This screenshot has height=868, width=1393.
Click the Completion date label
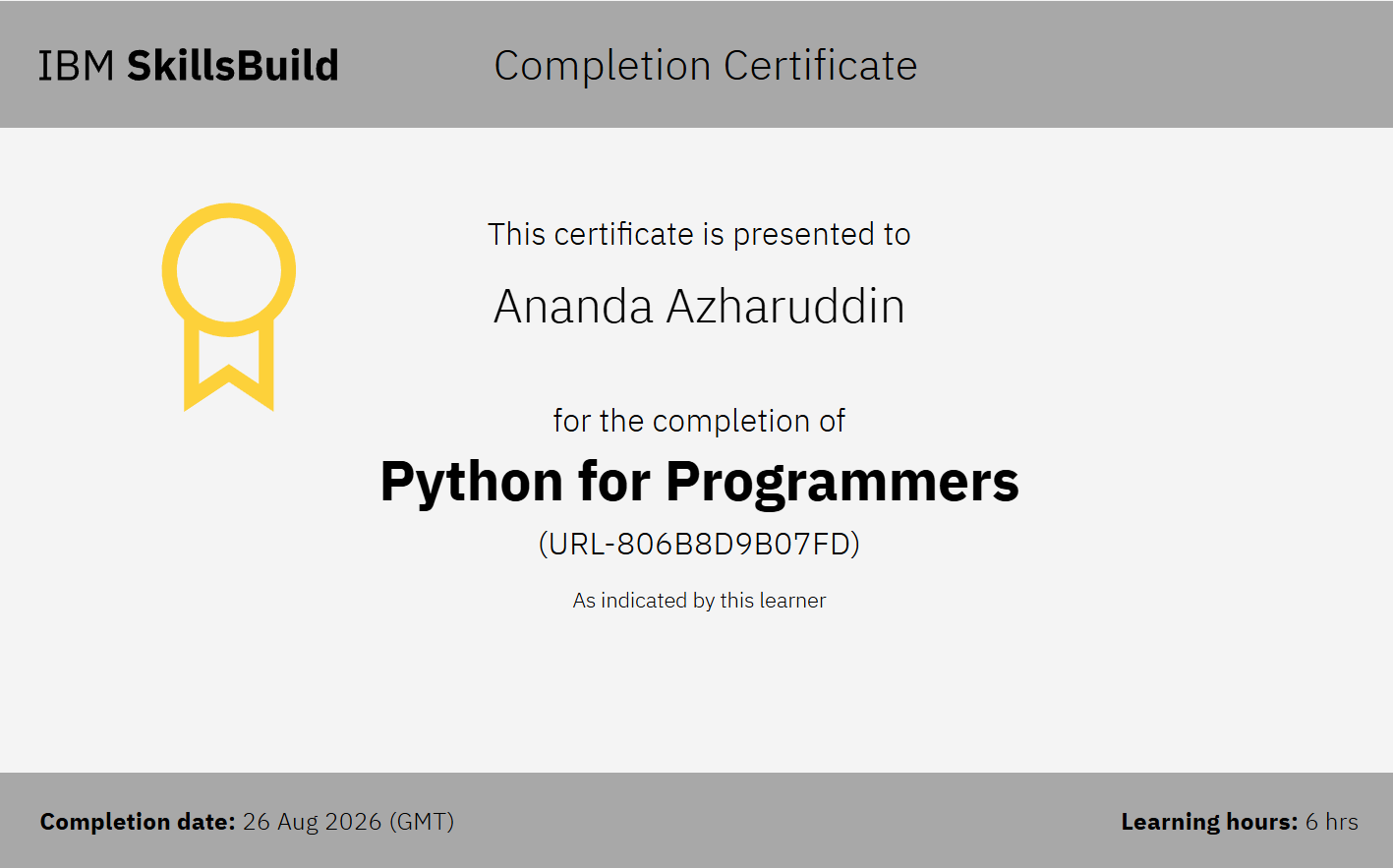point(138,822)
